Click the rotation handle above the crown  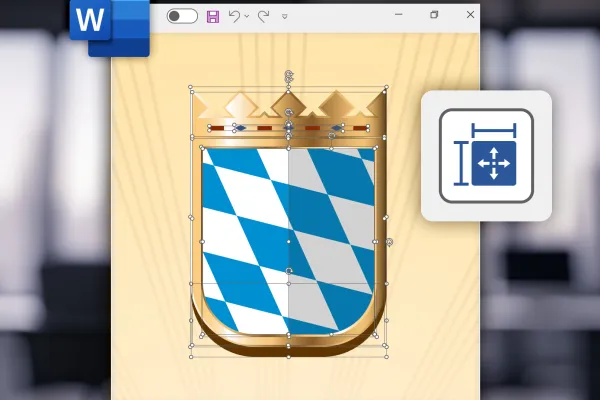pyautogui.click(x=289, y=75)
